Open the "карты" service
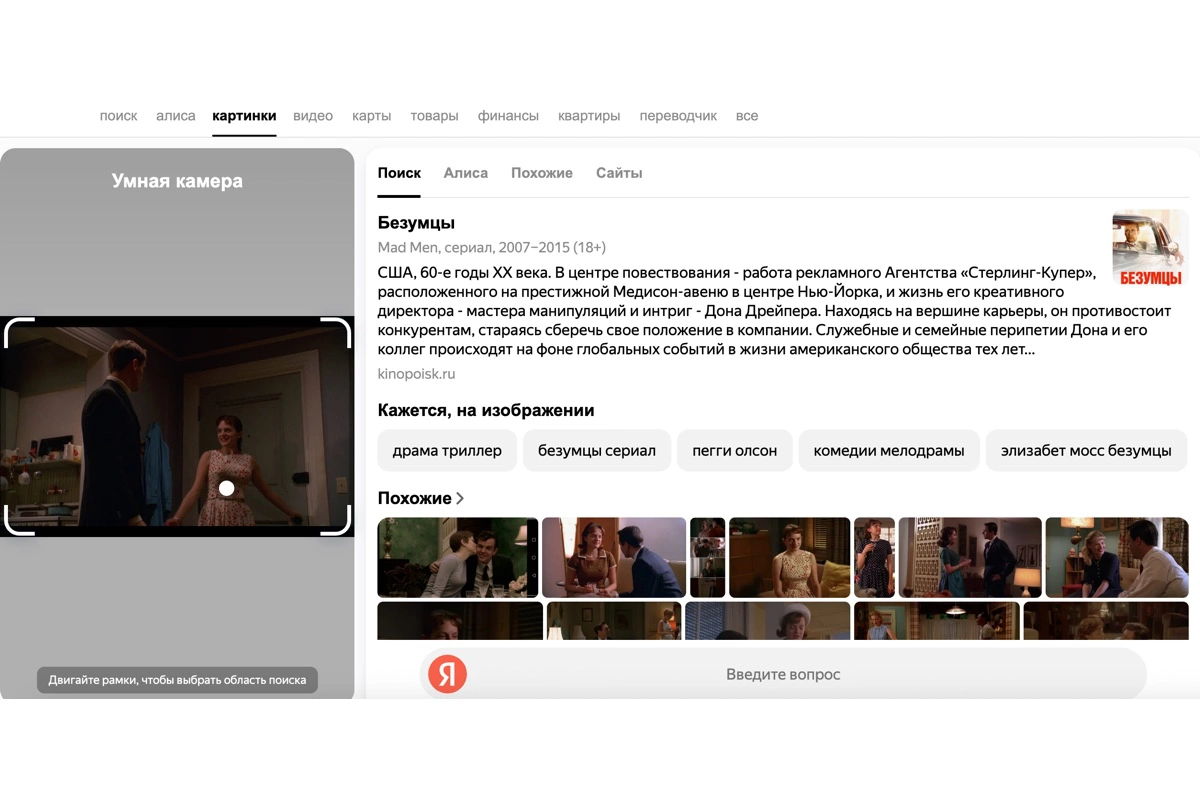This screenshot has width=1200, height=800. point(372,116)
